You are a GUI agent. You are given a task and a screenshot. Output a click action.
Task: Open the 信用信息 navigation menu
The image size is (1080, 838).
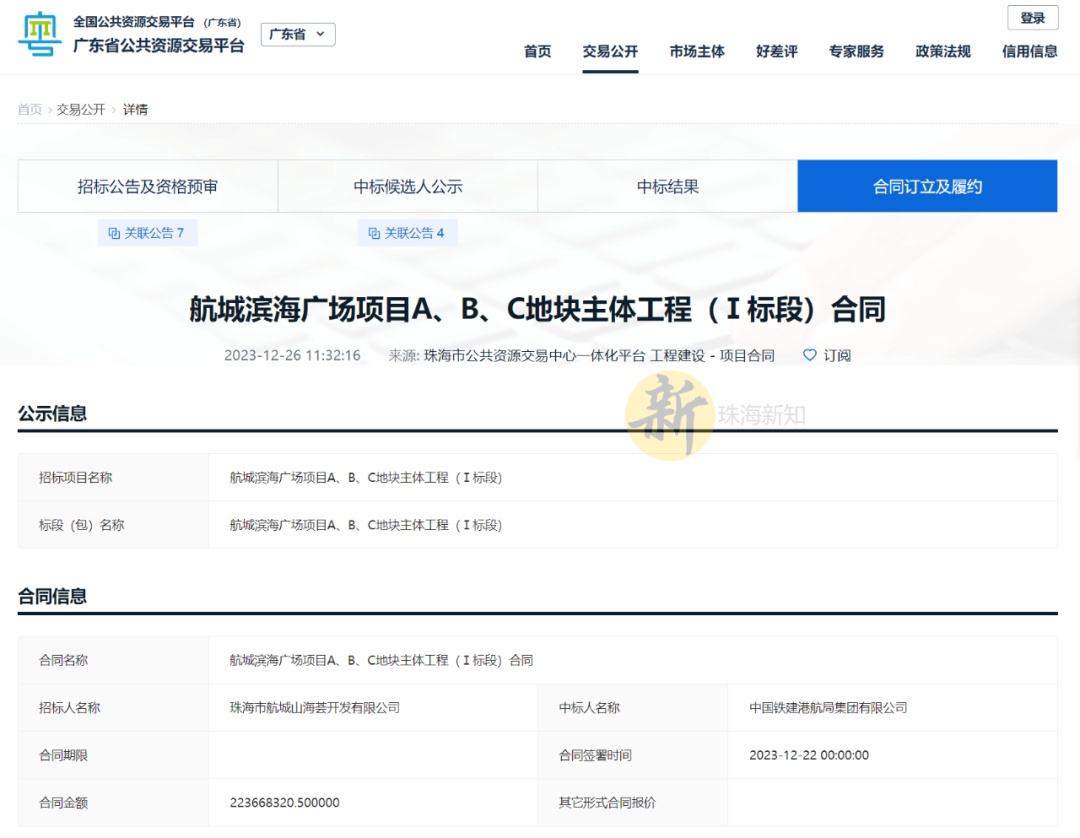pyautogui.click(x=1029, y=51)
